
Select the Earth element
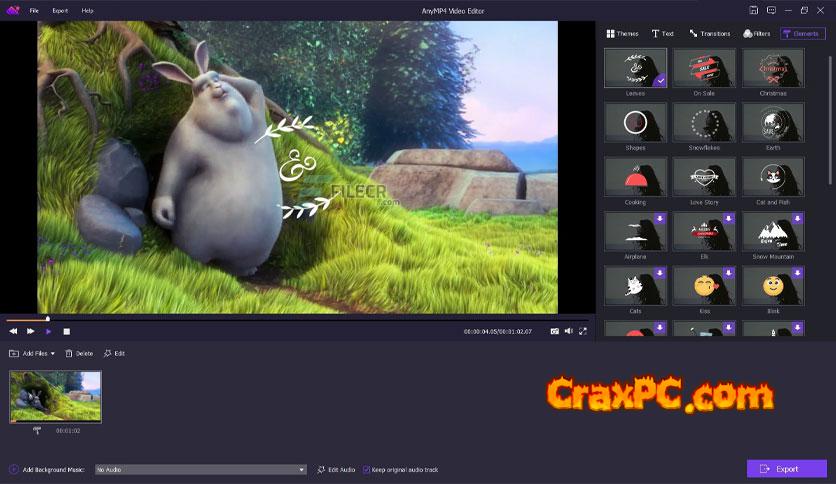tap(773, 123)
